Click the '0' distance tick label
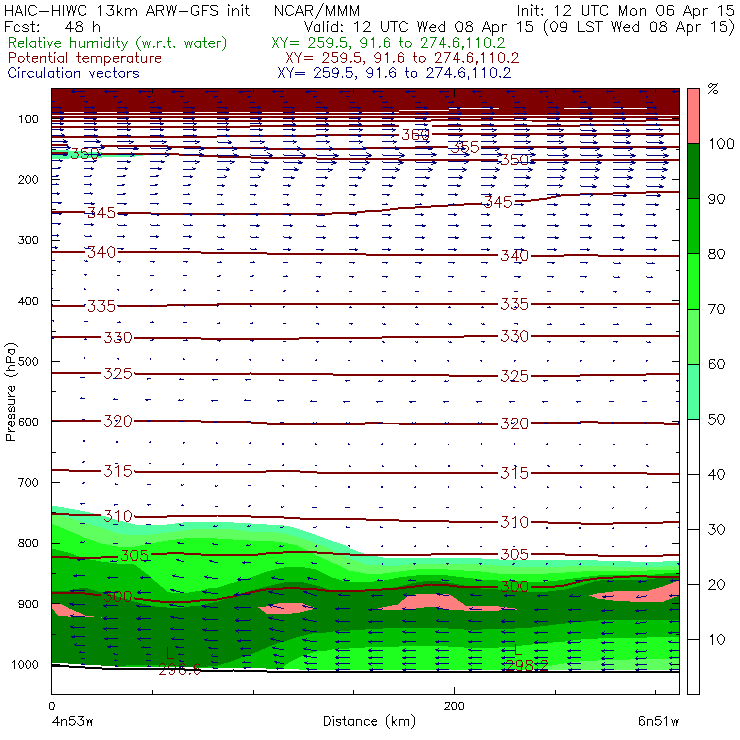 click(x=51, y=706)
